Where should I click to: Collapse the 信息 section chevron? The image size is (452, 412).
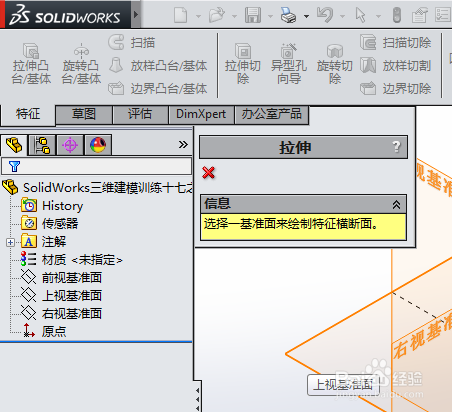(x=396, y=204)
